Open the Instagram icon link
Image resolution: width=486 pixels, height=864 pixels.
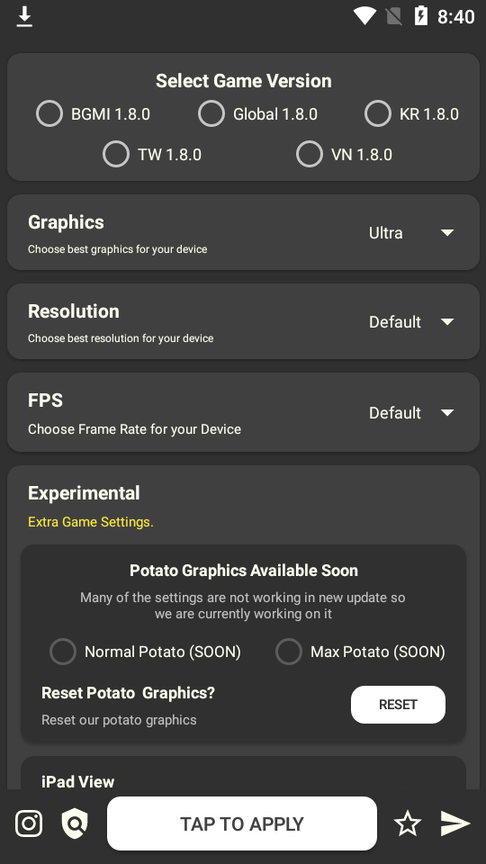point(29,824)
